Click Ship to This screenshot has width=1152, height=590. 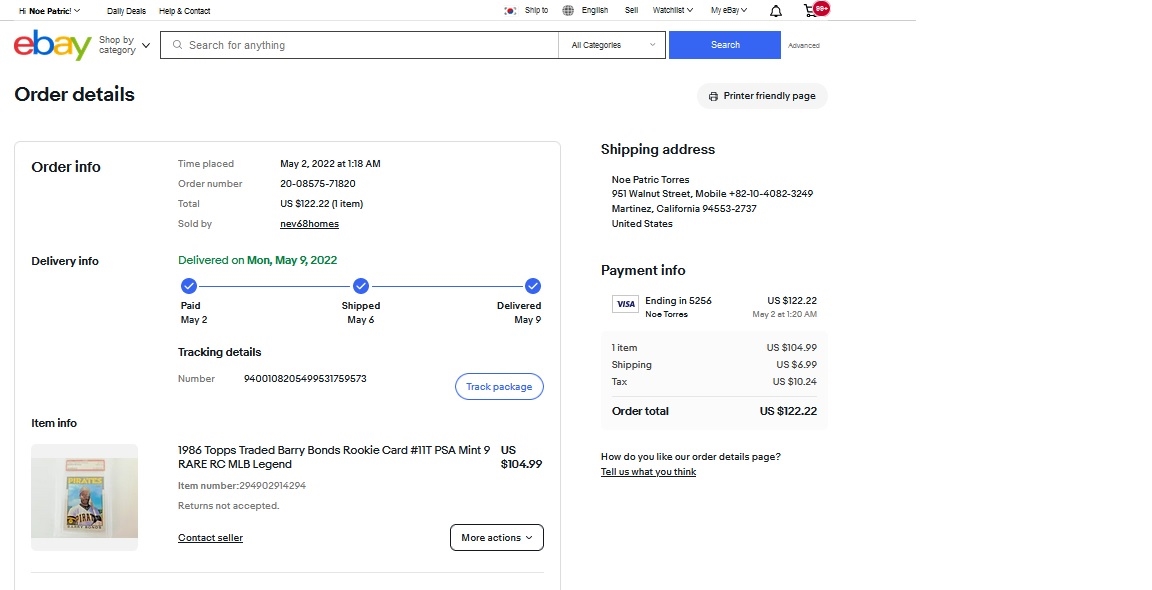(x=536, y=10)
